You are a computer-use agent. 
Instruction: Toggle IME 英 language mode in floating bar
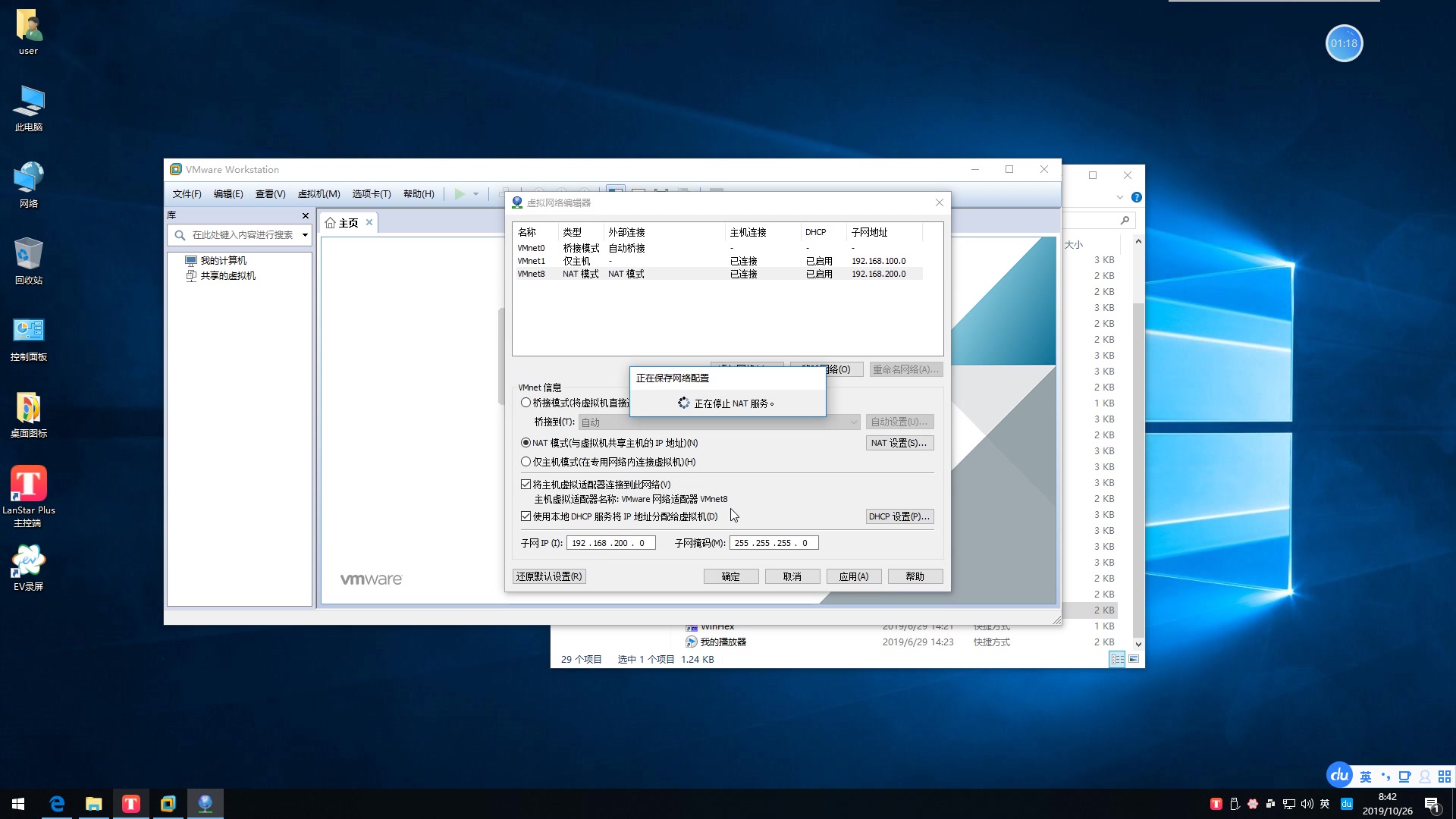tap(1366, 777)
